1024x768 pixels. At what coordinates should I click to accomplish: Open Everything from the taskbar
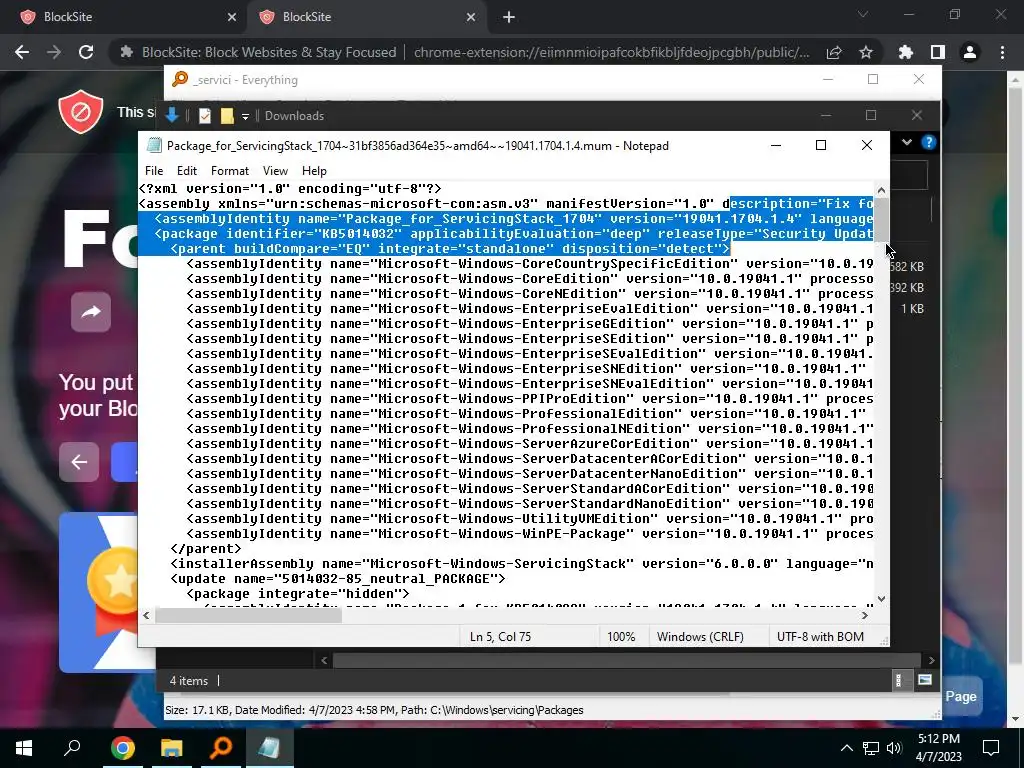tap(221, 748)
